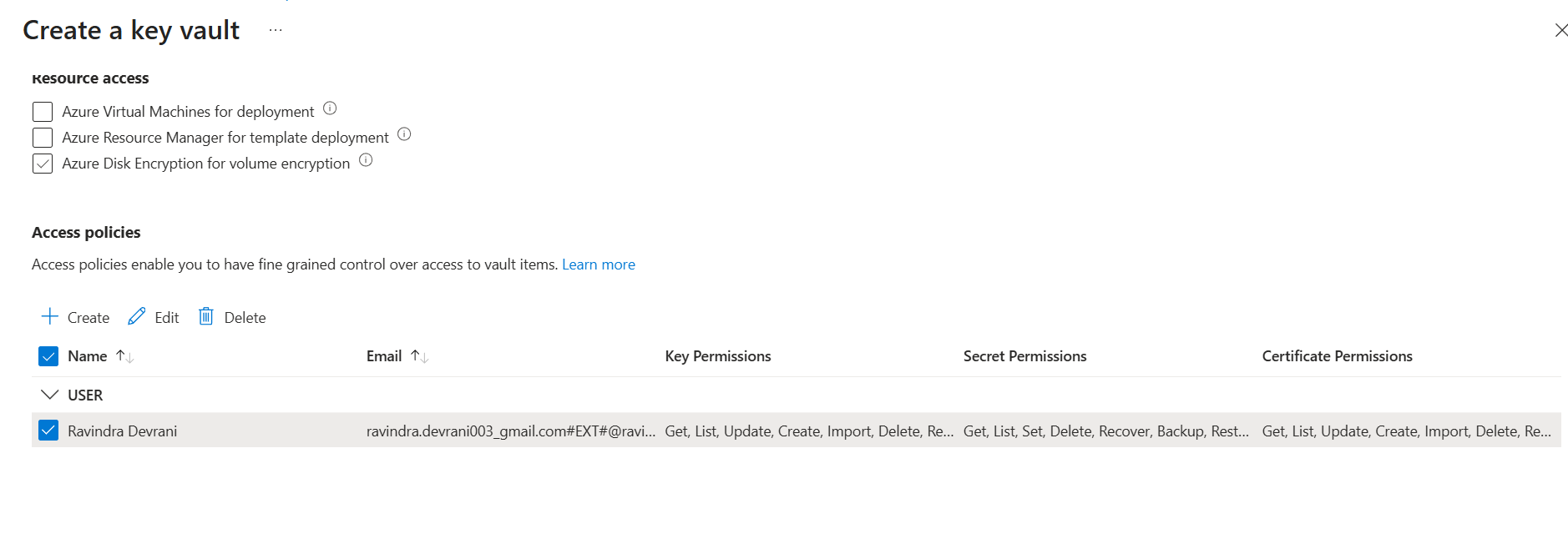This screenshot has height=544, width=1568.
Task: Click info icon beside Azure Virtual Machines
Action: point(330,108)
